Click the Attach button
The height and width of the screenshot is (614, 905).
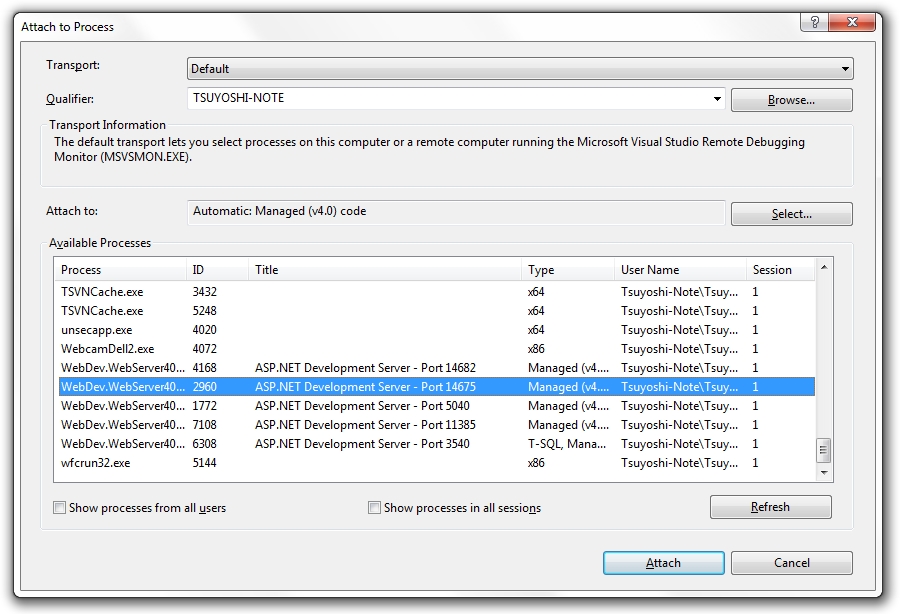click(663, 562)
